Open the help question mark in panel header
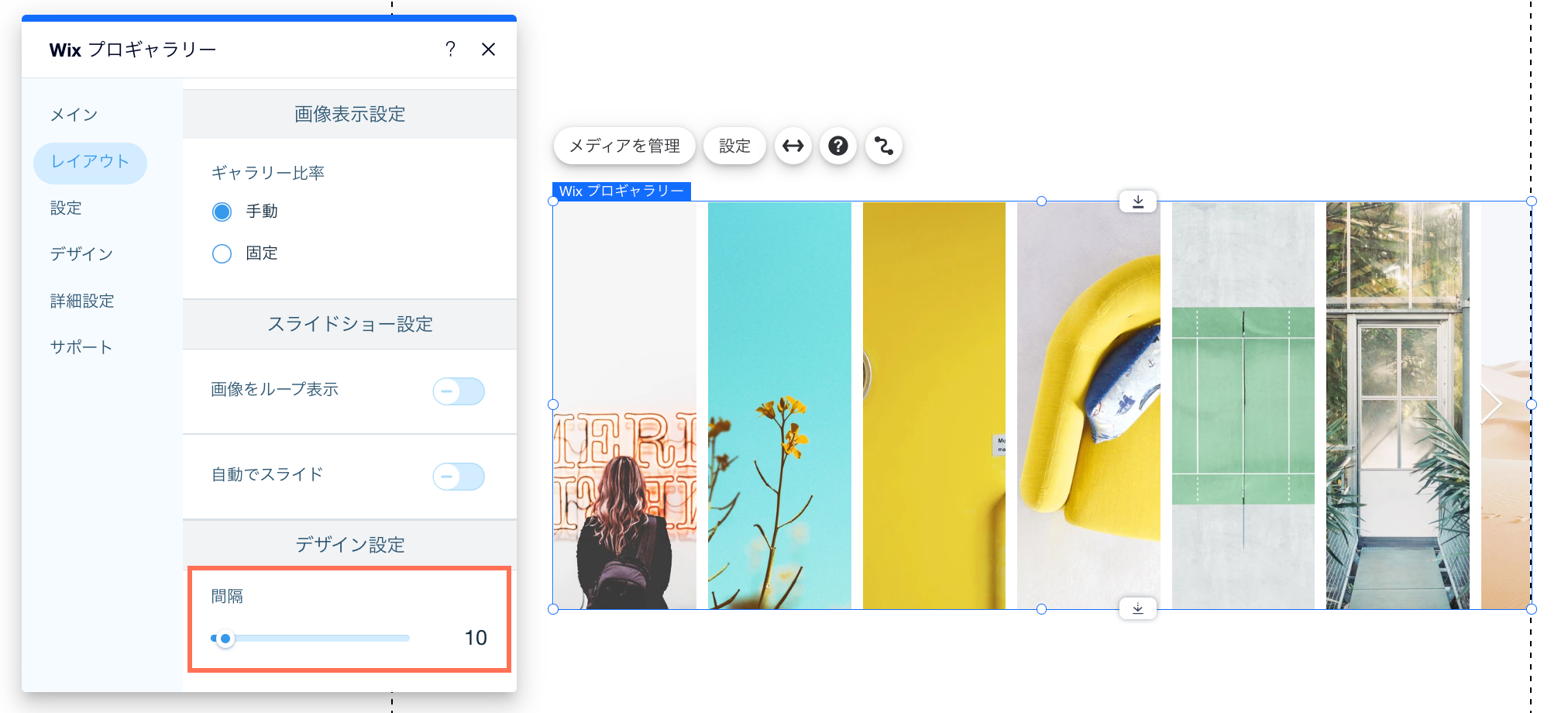The height and width of the screenshot is (713, 1568). tap(450, 50)
